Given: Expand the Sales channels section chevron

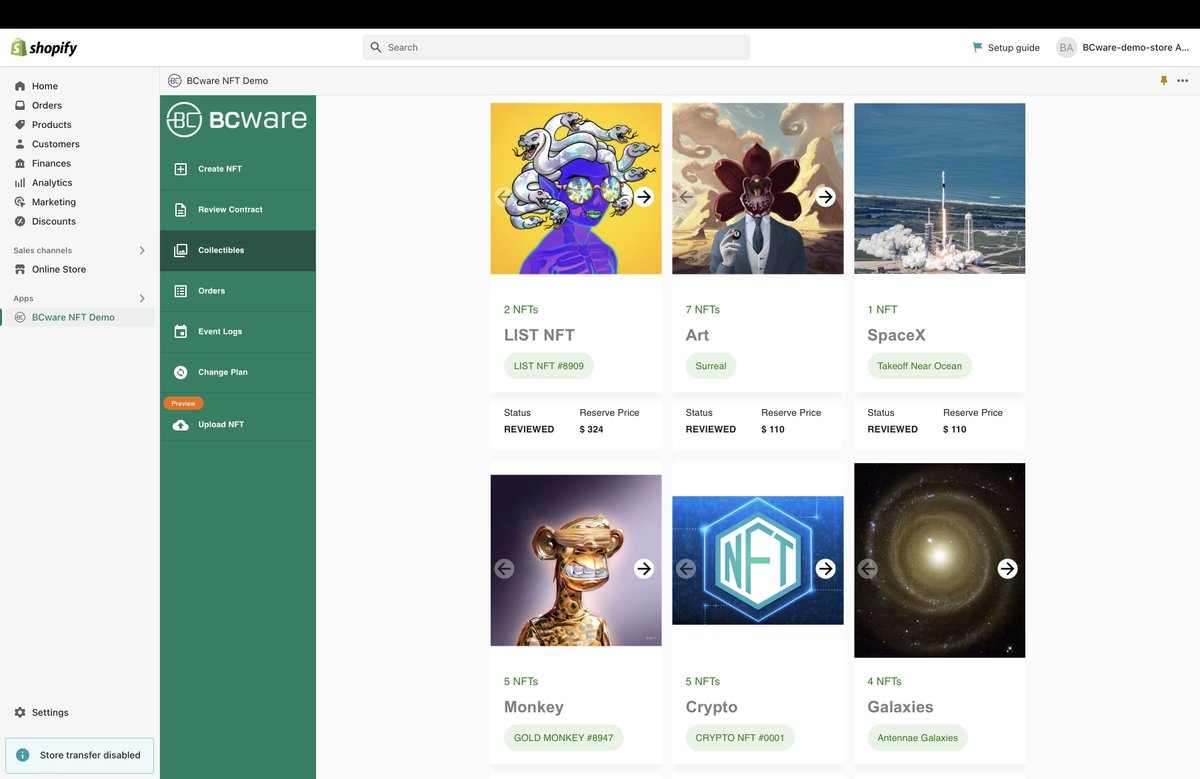Looking at the screenshot, I should click(x=141, y=250).
